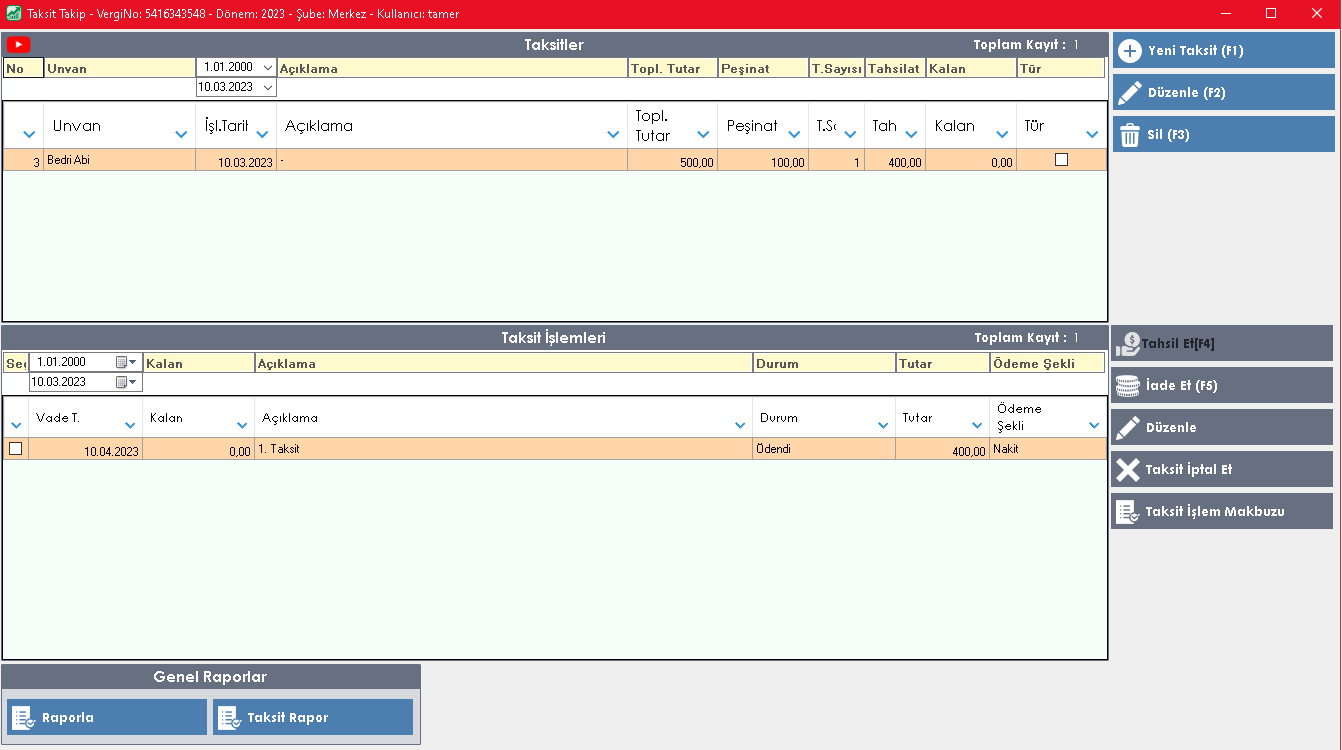Open the Unvan column filter arrow
This screenshot has height=750, width=1342.
181,134
